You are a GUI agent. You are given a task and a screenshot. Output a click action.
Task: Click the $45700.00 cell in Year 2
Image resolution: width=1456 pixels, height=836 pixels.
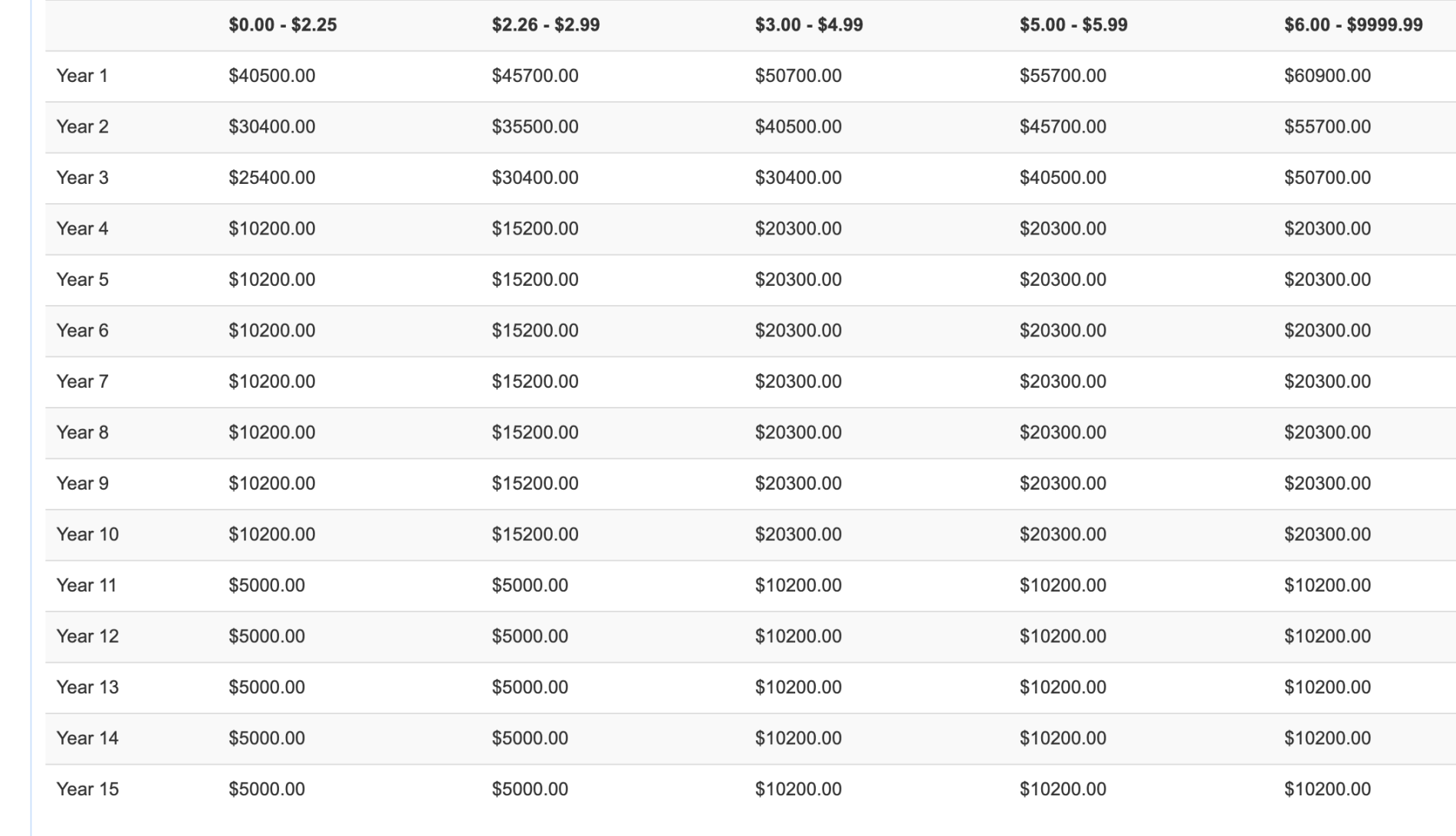[x=1063, y=126]
